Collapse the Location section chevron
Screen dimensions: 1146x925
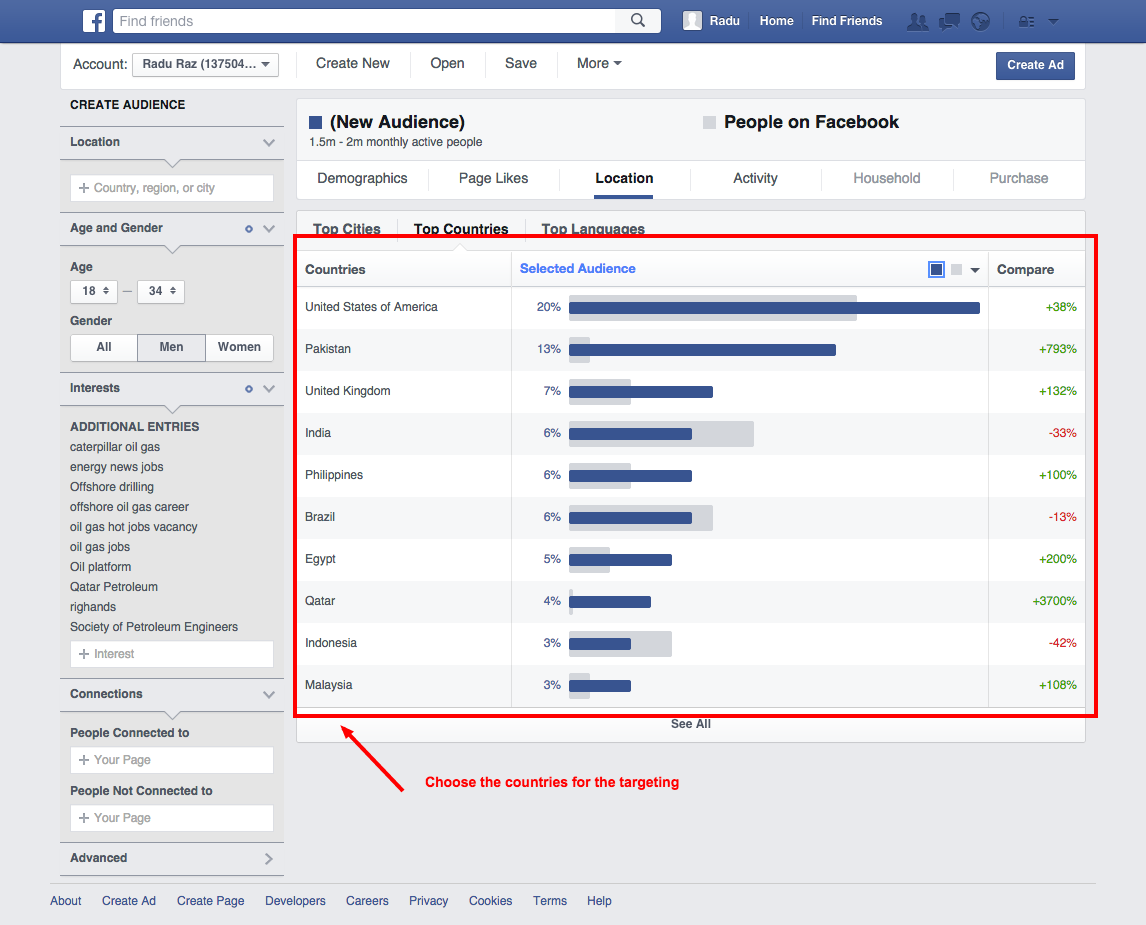coord(269,142)
